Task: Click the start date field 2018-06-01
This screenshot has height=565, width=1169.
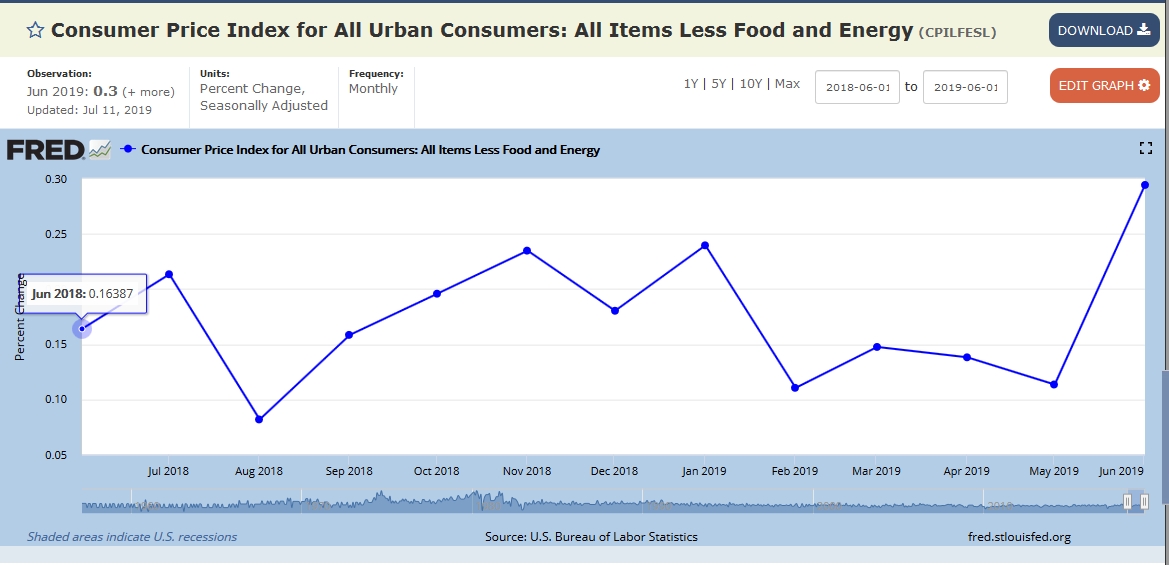Action: coord(858,87)
